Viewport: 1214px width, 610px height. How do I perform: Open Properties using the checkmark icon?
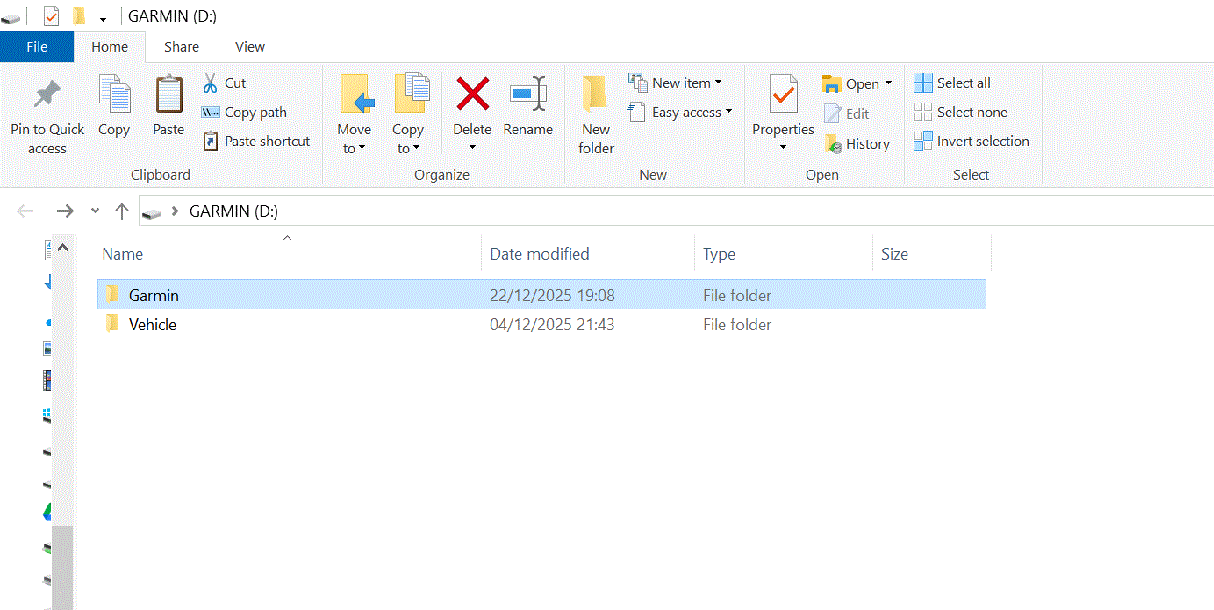coord(783,95)
